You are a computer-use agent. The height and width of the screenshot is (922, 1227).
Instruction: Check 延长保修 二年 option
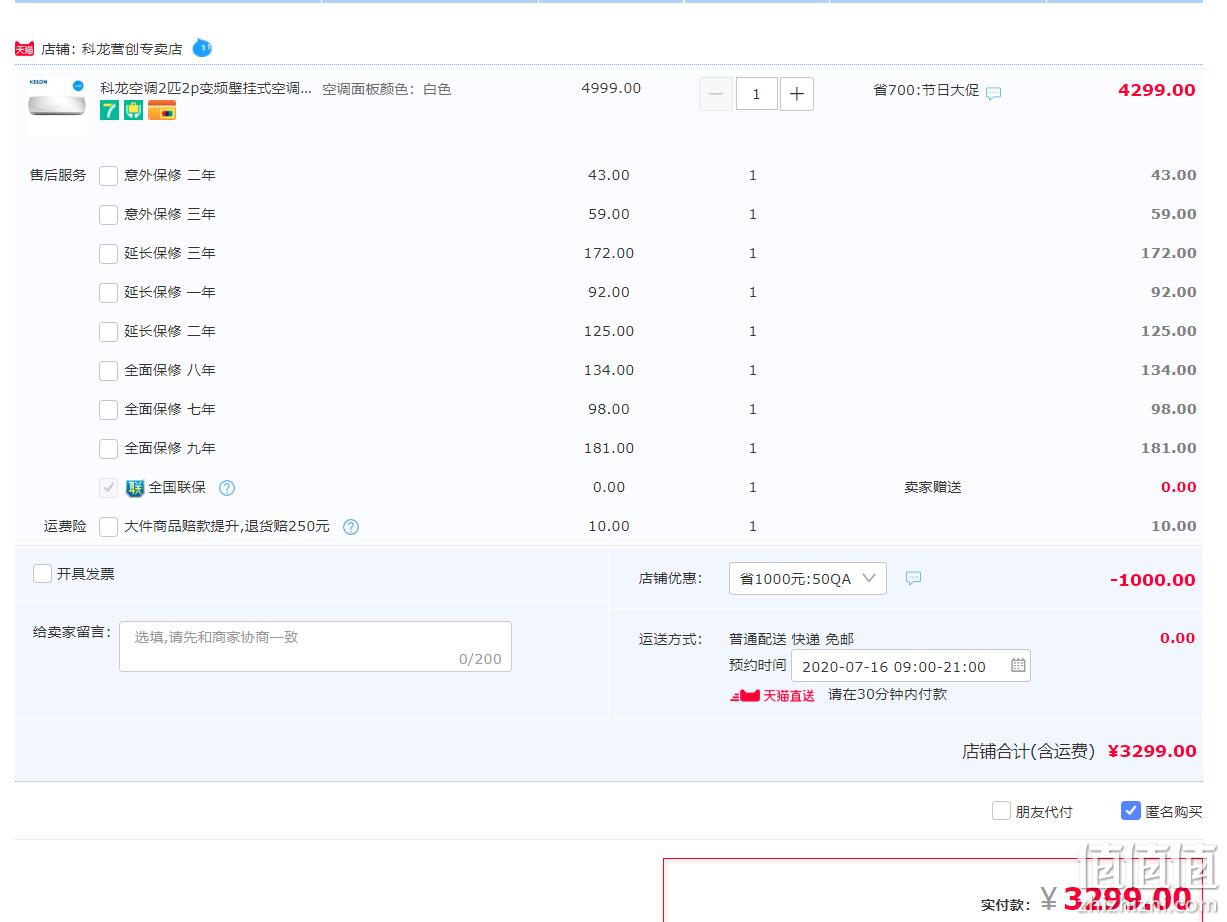108,331
